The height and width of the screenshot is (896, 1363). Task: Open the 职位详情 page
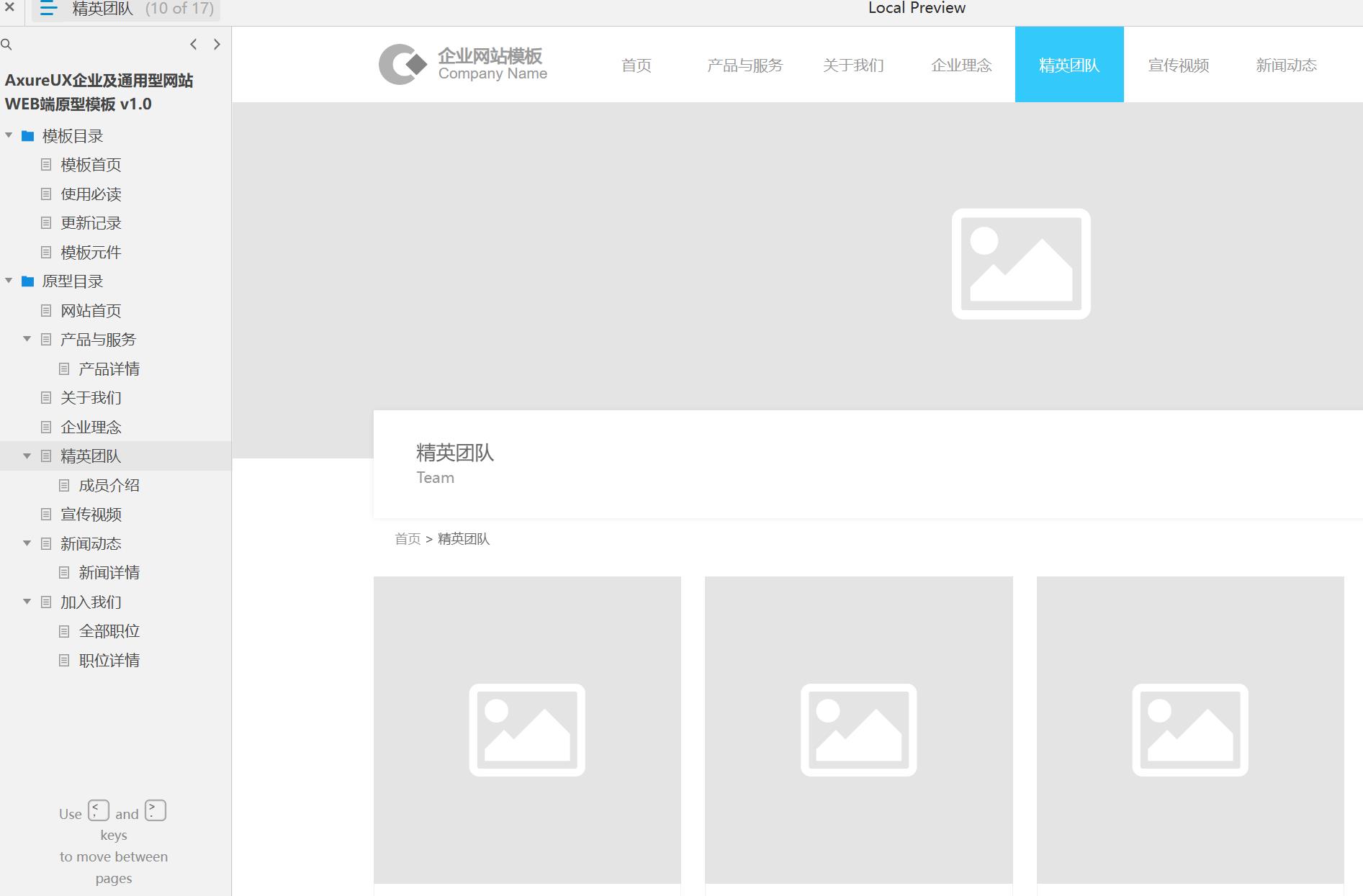coord(109,661)
